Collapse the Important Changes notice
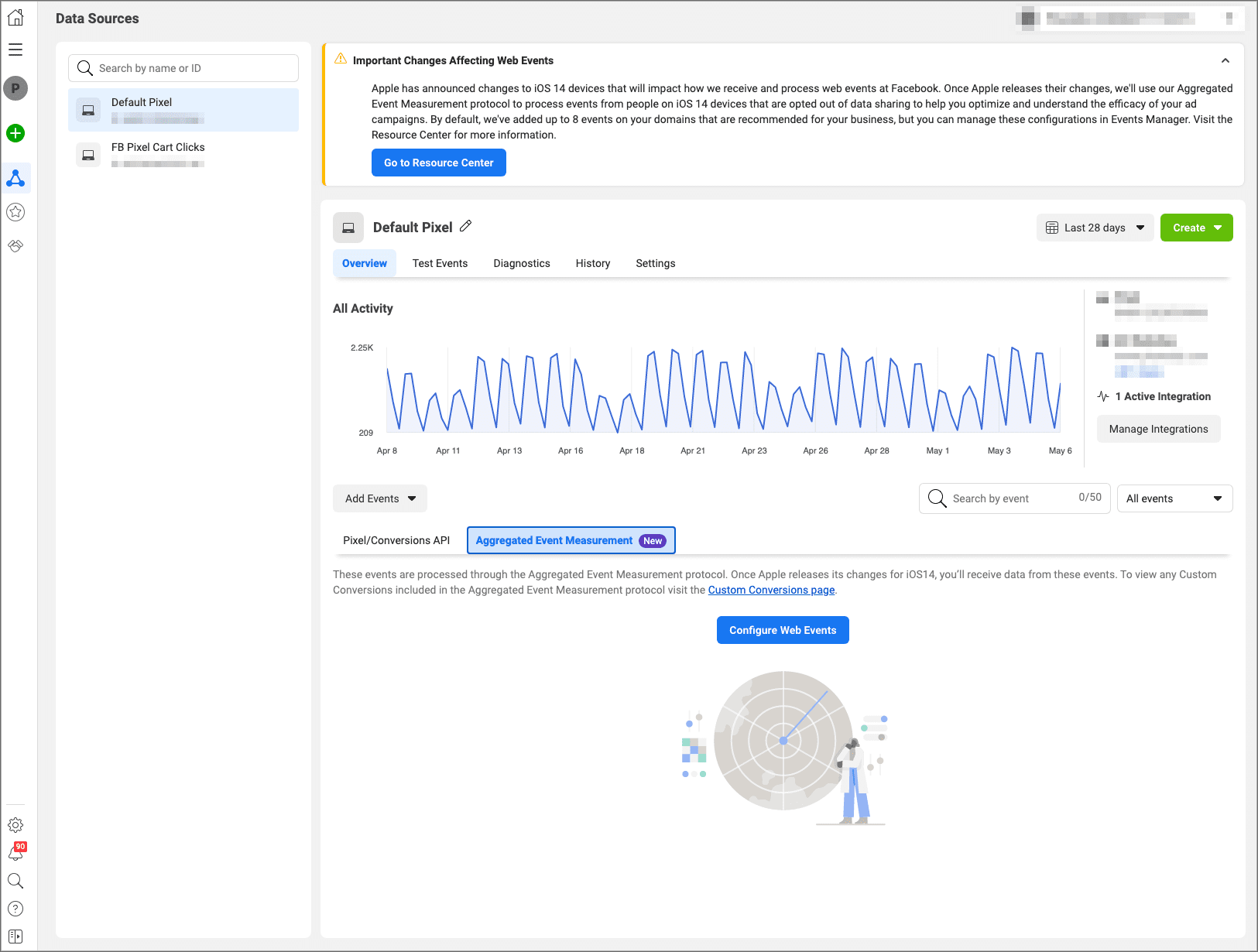The height and width of the screenshot is (952, 1258). (1225, 60)
